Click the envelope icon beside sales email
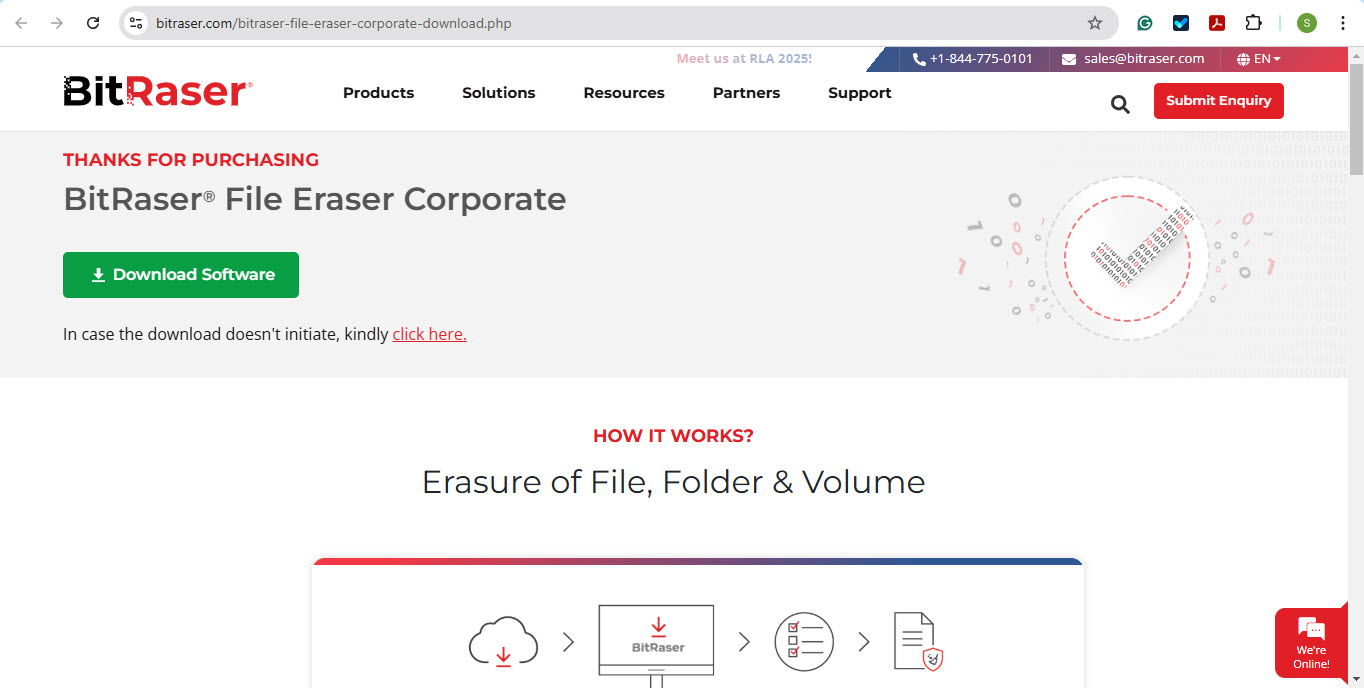This screenshot has width=1364, height=688. tap(1069, 59)
